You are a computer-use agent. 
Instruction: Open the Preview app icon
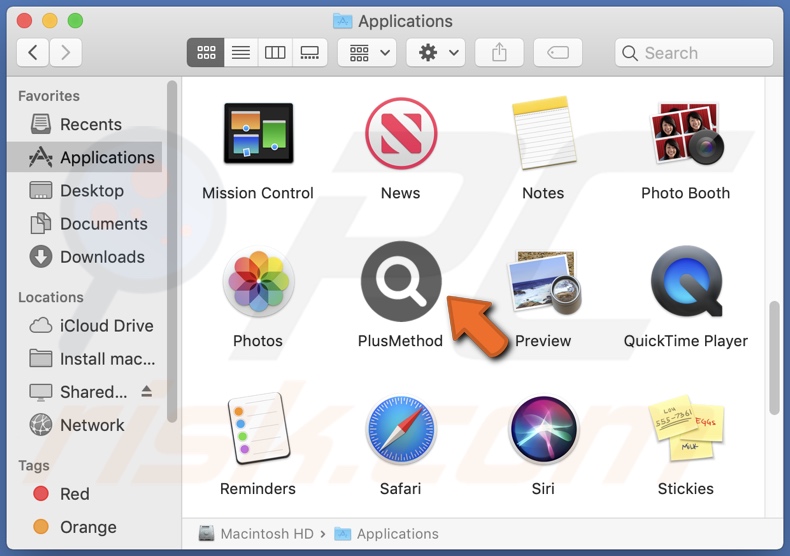(x=544, y=281)
